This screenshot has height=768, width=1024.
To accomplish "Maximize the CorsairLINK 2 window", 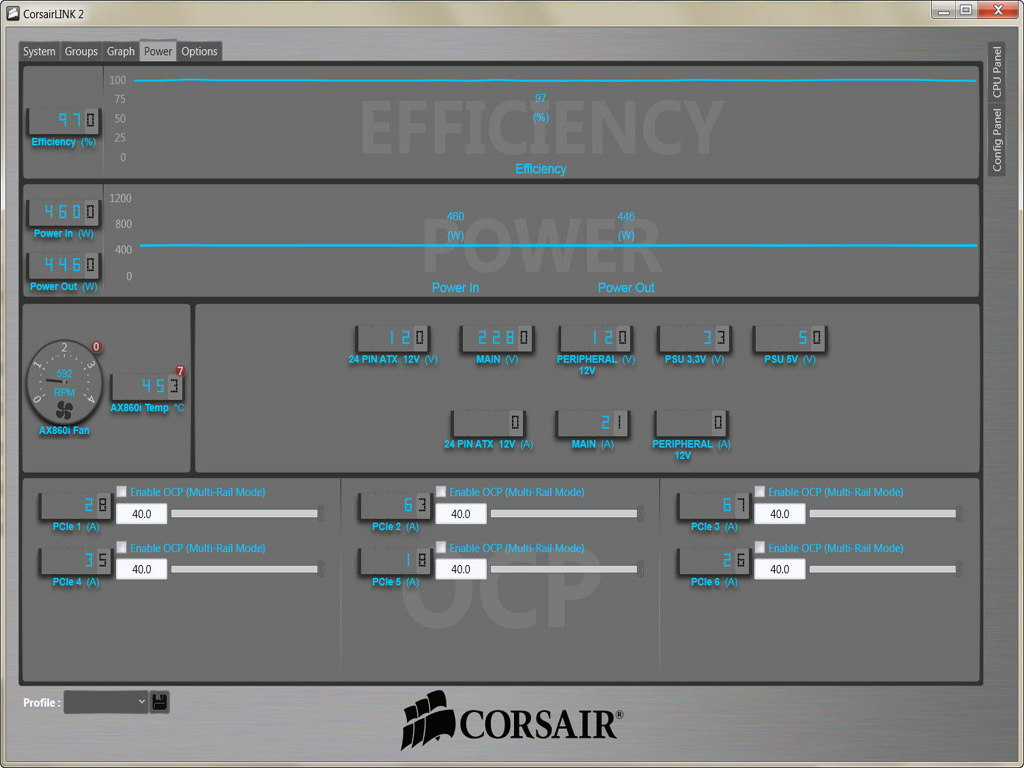I will [x=966, y=10].
